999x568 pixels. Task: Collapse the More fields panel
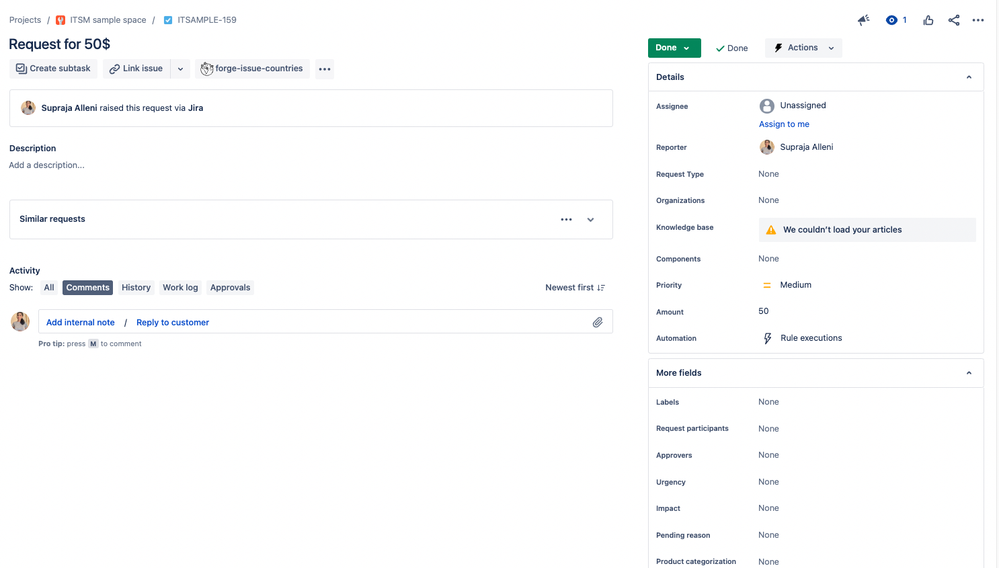969,373
